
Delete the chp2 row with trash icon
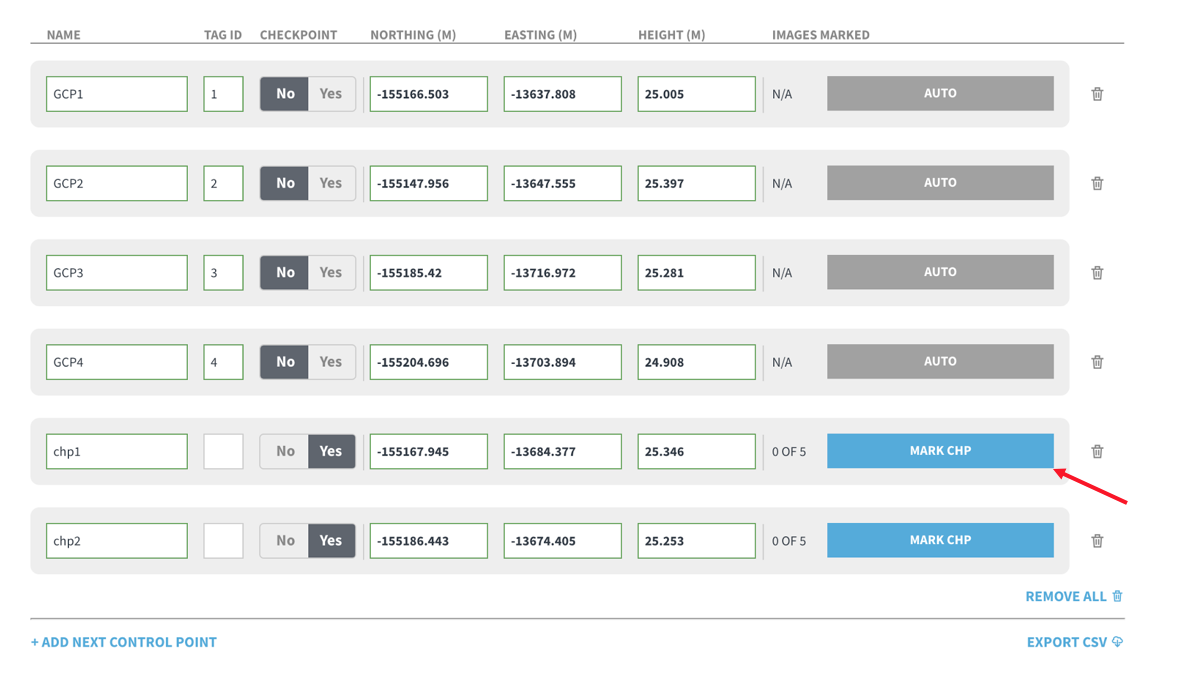pyautogui.click(x=1097, y=540)
